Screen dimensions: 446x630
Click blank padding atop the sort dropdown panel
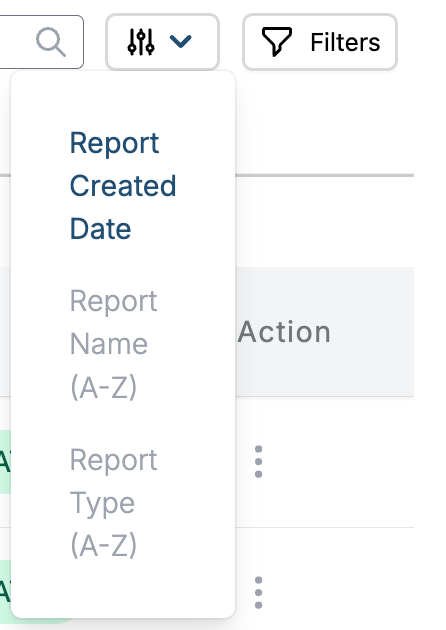(123, 98)
